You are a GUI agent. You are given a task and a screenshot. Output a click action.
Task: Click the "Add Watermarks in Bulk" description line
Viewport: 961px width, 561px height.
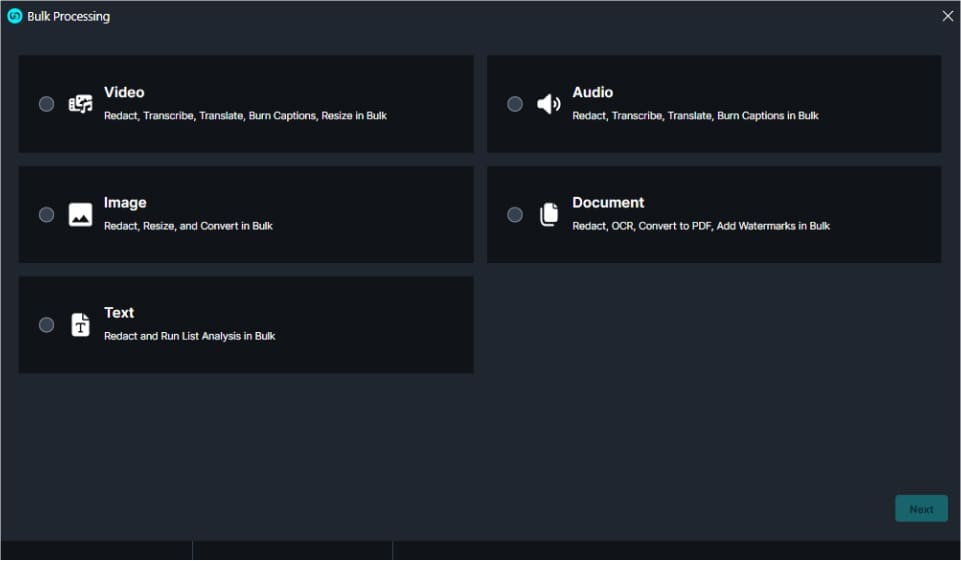(700, 226)
